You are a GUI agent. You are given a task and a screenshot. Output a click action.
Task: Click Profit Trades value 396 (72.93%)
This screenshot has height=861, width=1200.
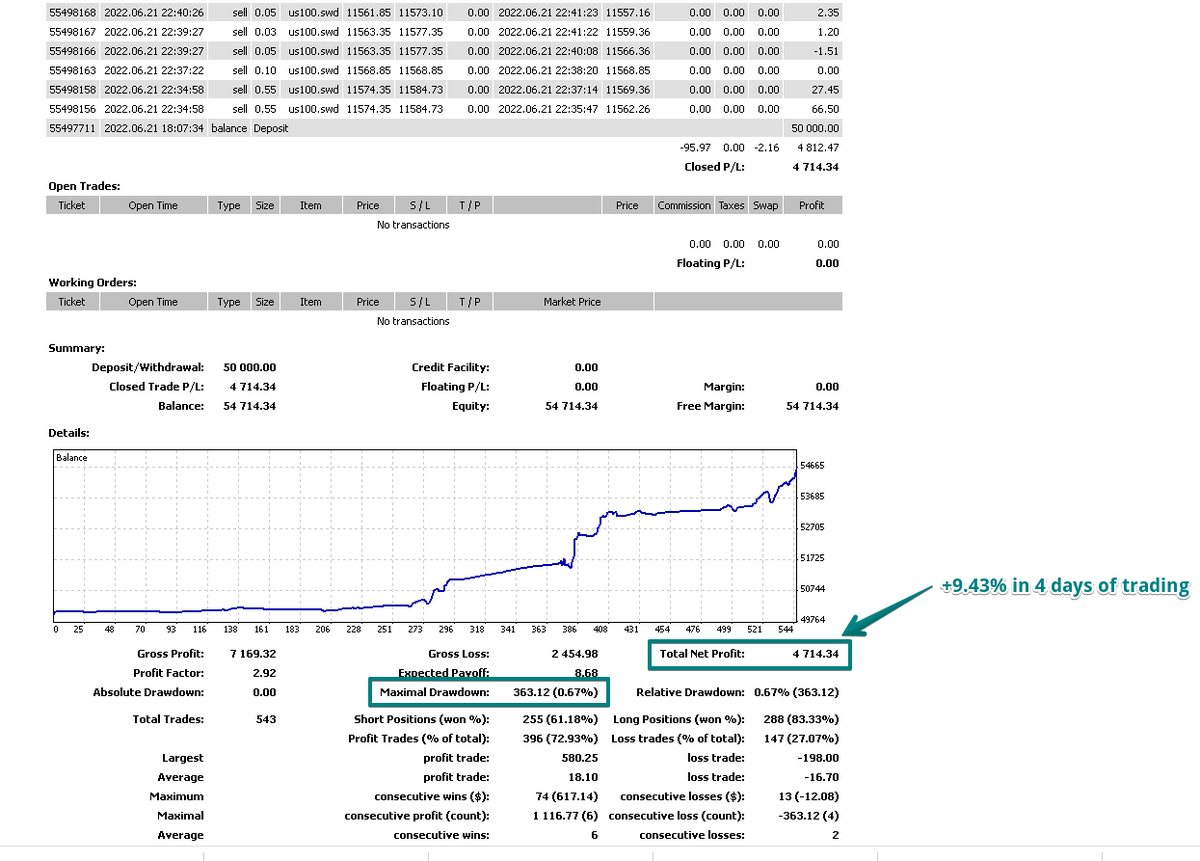(560, 738)
